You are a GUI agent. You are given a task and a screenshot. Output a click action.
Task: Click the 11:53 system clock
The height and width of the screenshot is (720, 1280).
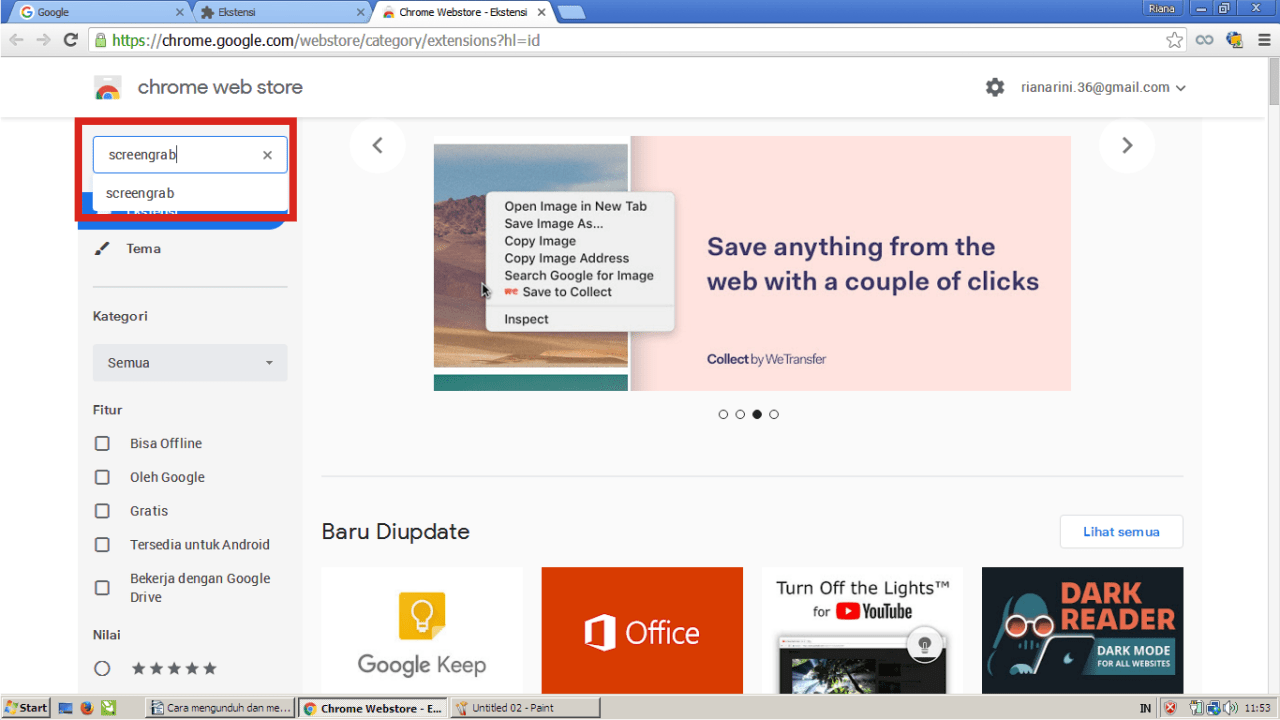click(x=1257, y=708)
